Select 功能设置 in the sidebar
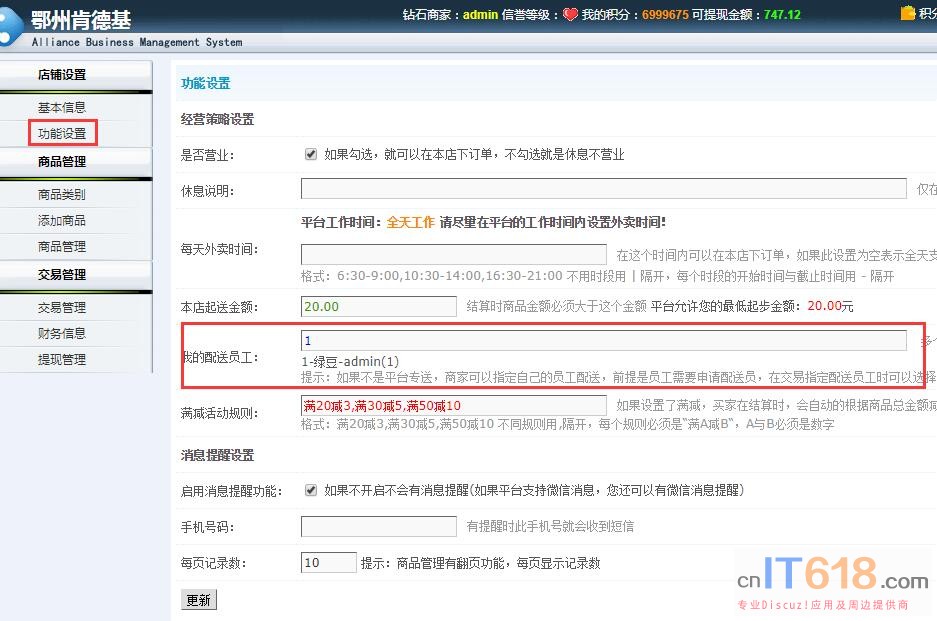 (x=62, y=133)
